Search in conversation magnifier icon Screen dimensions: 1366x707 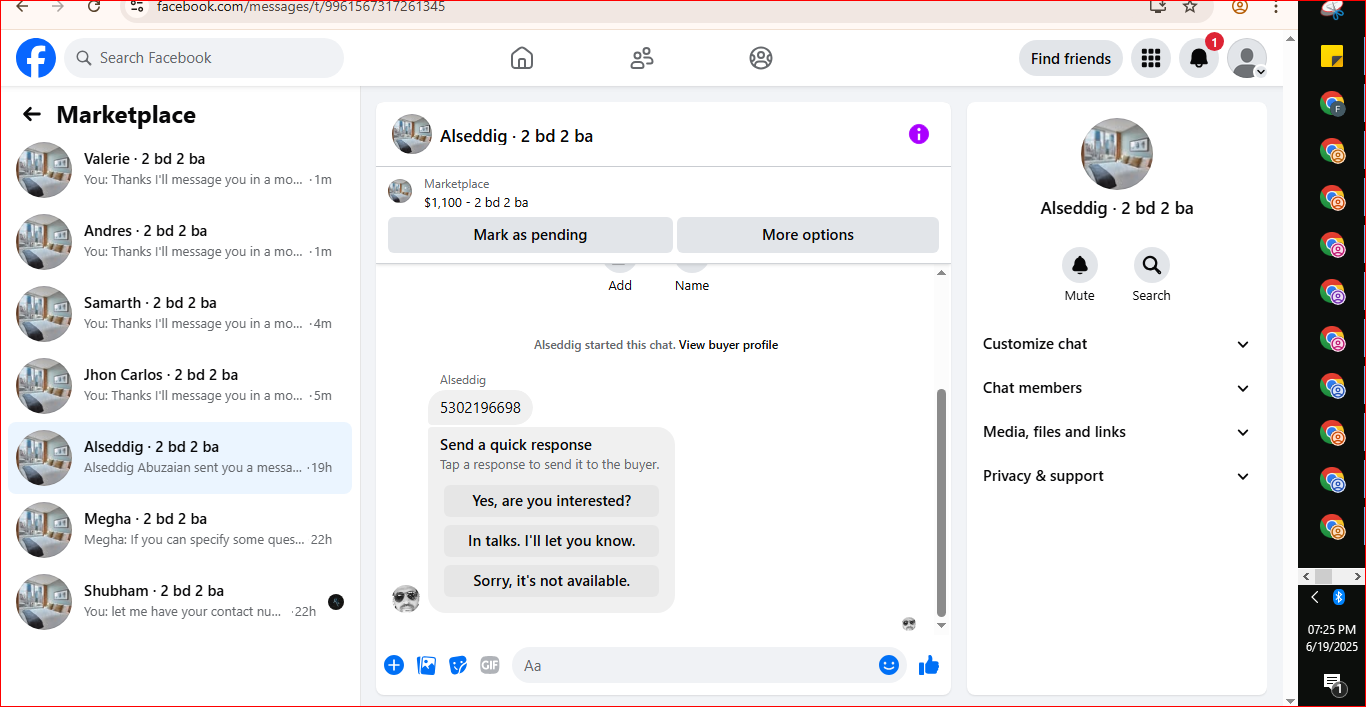pos(1152,265)
